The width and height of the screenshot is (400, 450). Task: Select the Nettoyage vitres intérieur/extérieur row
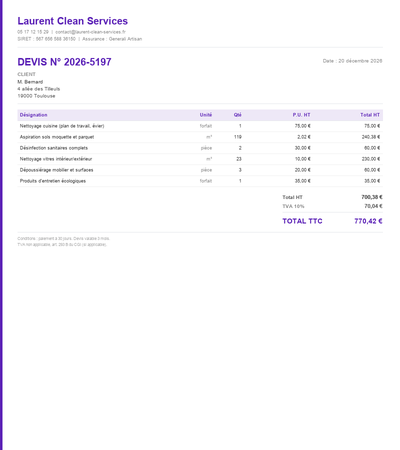[200, 159]
